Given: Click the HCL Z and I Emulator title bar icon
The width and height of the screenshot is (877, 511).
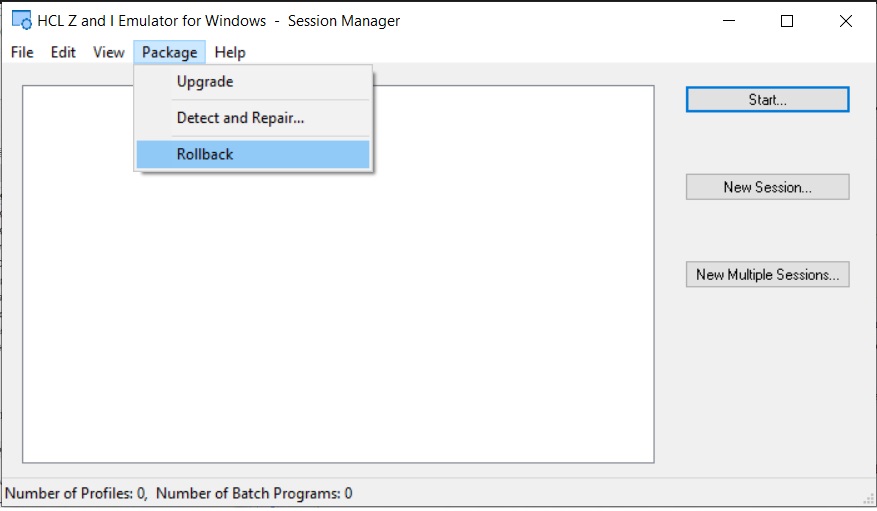Looking at the screenshot, I should point(20,21).
